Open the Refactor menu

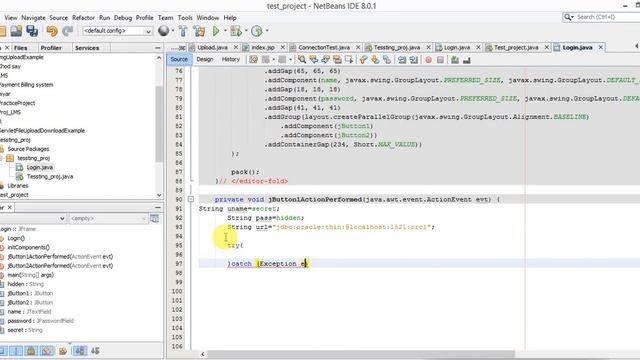tap(83, 18)
